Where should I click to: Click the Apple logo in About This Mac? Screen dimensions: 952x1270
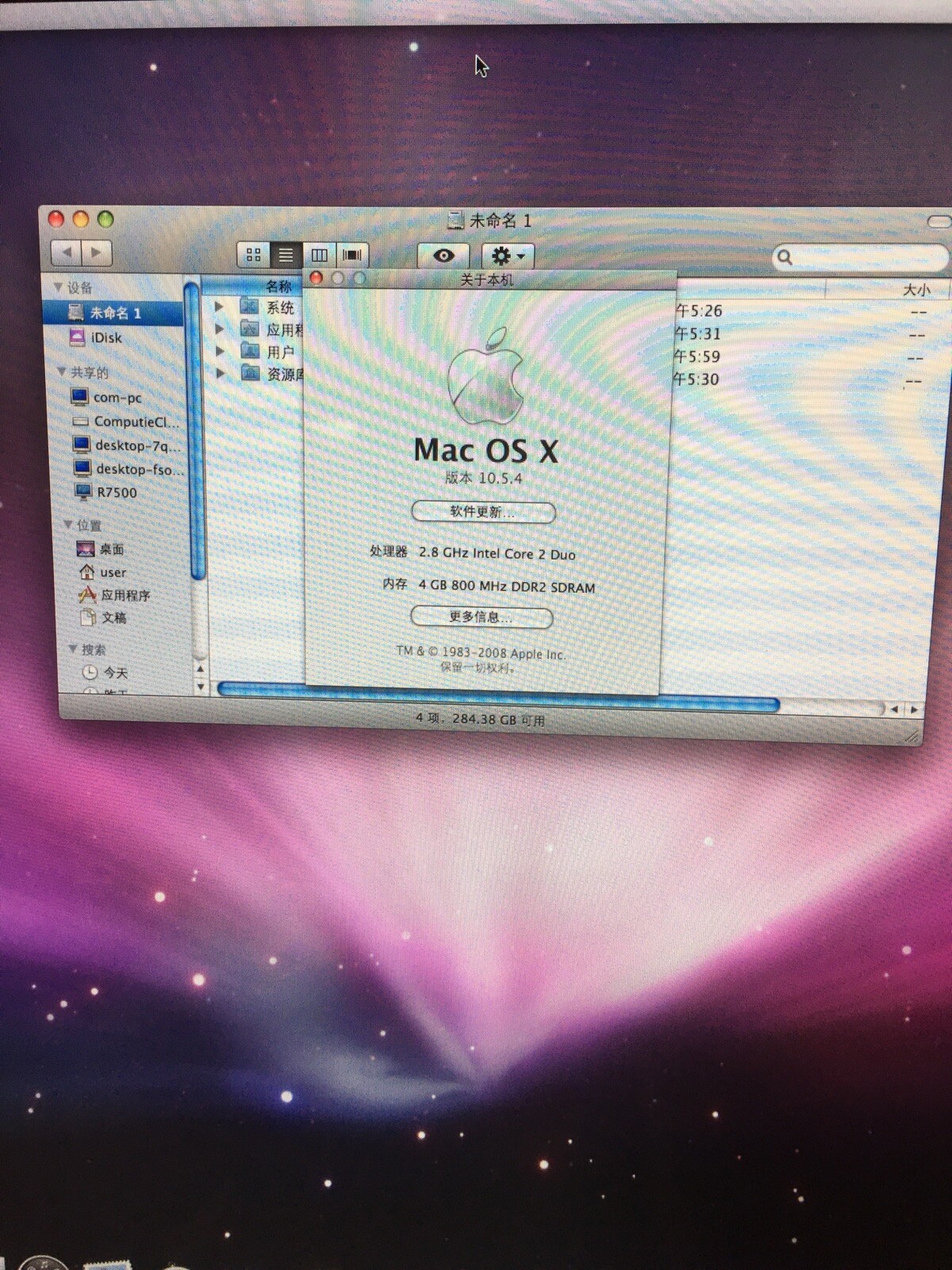click(x=486, y=375)
